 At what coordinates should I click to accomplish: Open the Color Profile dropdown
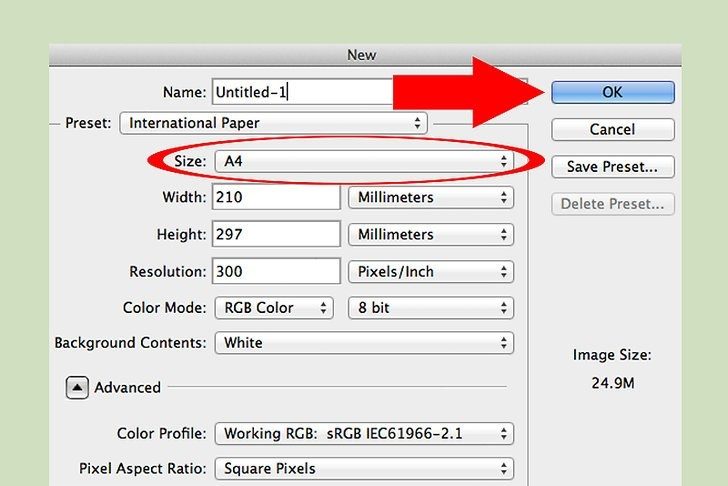363,433
